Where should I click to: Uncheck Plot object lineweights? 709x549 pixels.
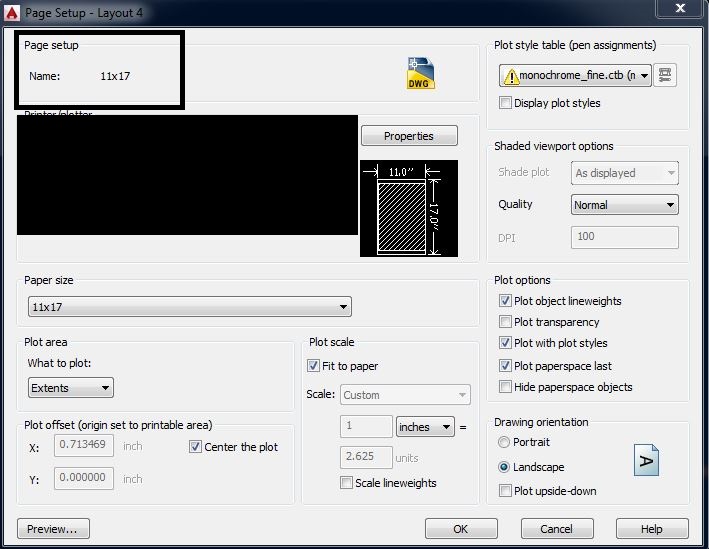point(505,301)
